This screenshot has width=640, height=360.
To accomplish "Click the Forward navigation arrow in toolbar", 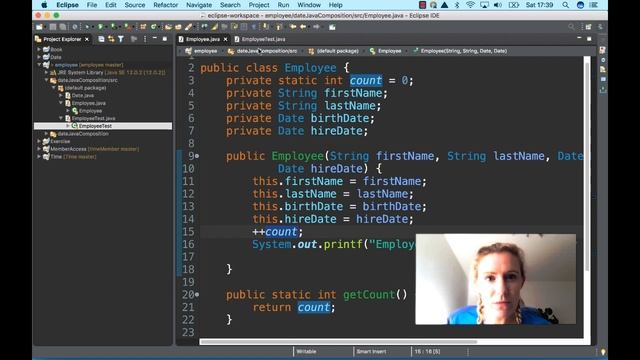I will [x=316, y=27].
